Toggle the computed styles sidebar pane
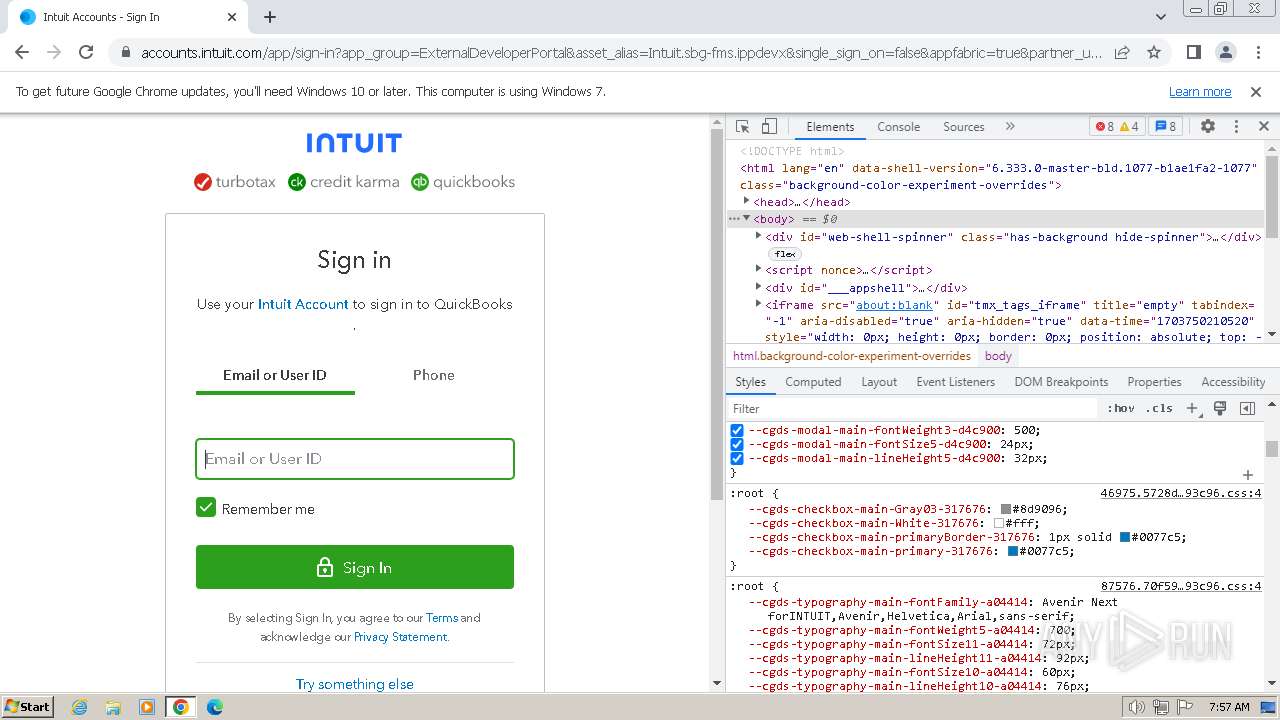This screenshot has height=720, width=1280. (1247, 409)
